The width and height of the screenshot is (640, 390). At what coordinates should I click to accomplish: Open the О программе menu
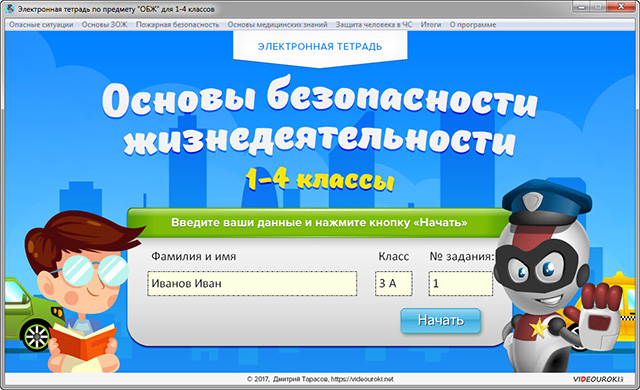[473, 24]
